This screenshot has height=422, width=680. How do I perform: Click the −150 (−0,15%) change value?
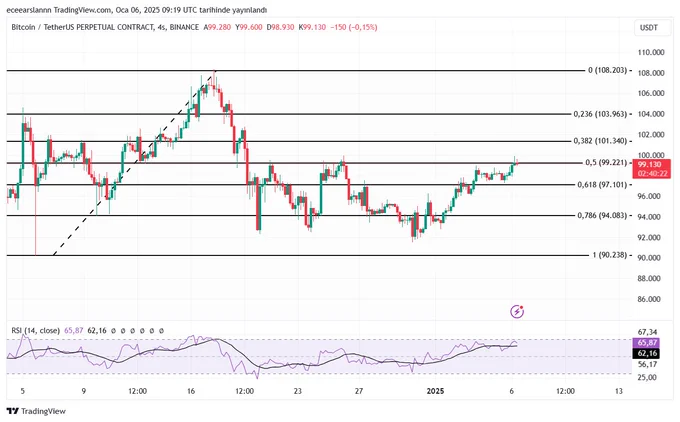coord(354,27)
